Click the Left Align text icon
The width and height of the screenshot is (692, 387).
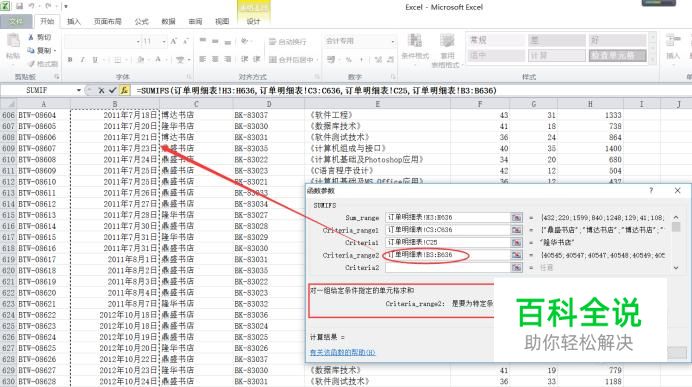pyautogui.click(x=203, y=59)
